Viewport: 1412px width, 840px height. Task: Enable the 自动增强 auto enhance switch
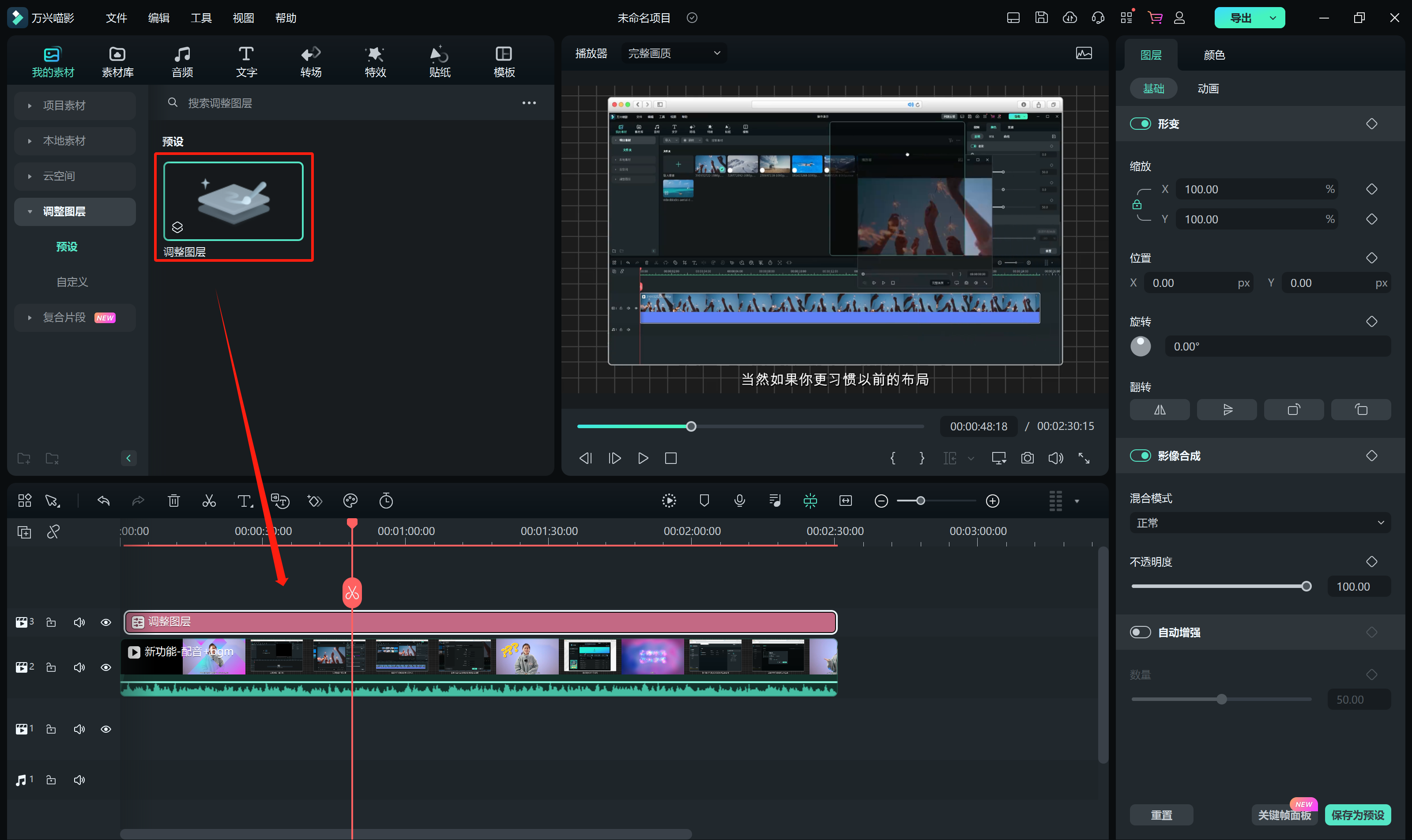1141,632
